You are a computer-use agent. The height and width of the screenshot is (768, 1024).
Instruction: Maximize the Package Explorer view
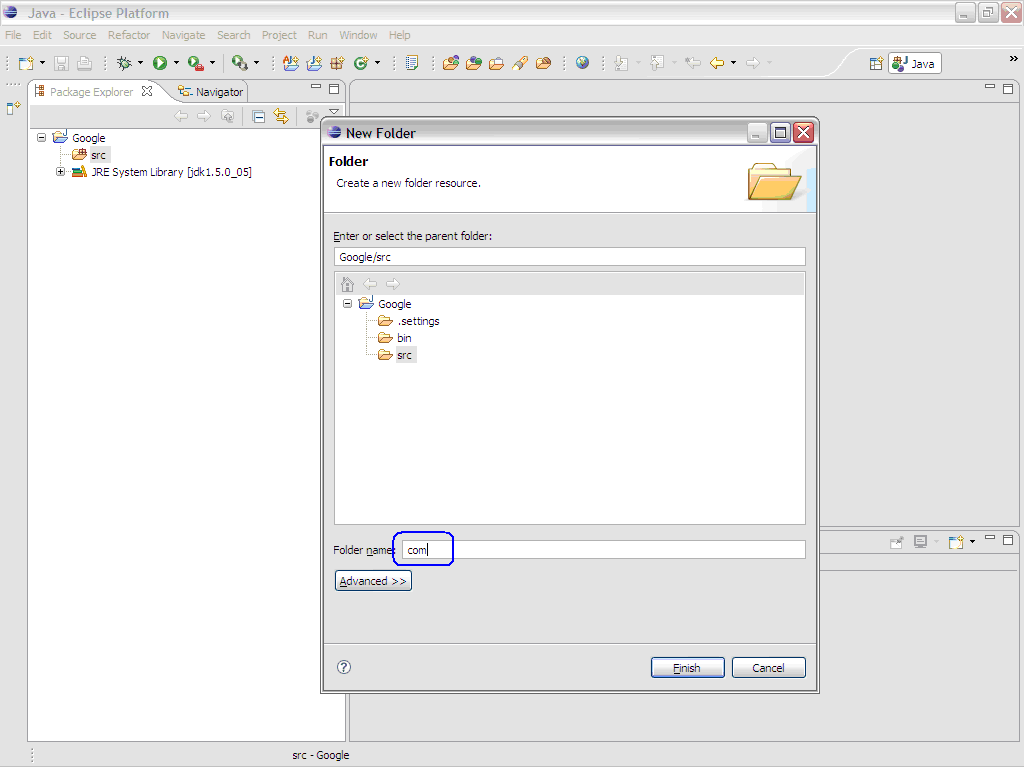(334, 88)
